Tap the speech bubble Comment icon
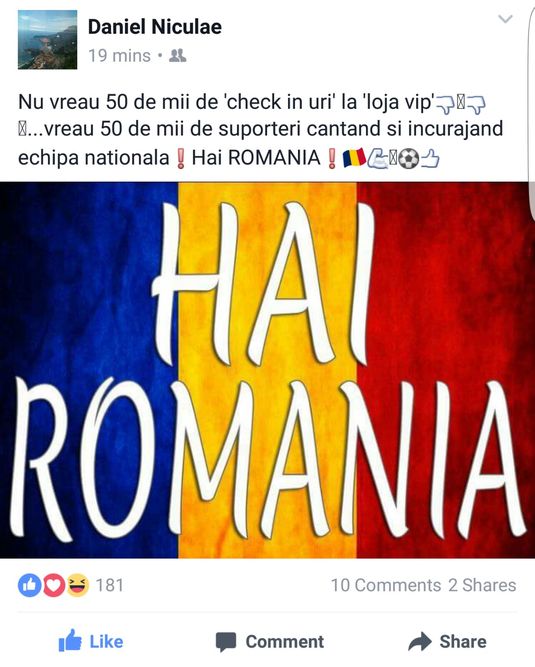 [226, 642]
